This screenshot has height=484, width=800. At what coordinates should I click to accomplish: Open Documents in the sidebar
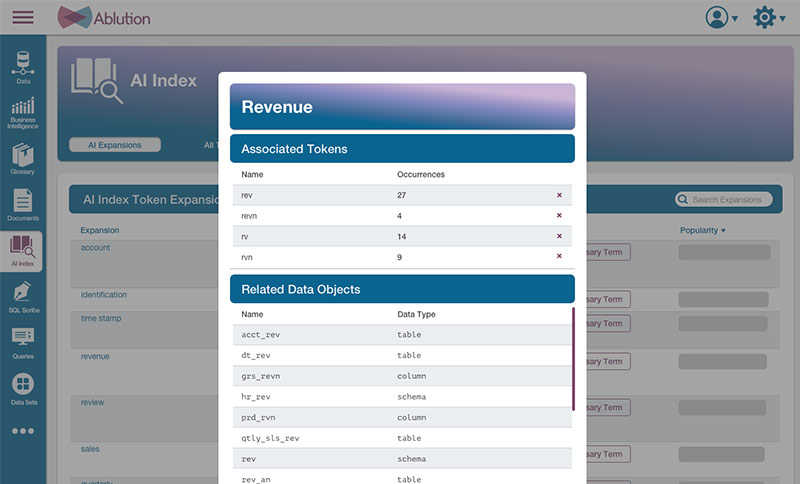click(23, 205)
